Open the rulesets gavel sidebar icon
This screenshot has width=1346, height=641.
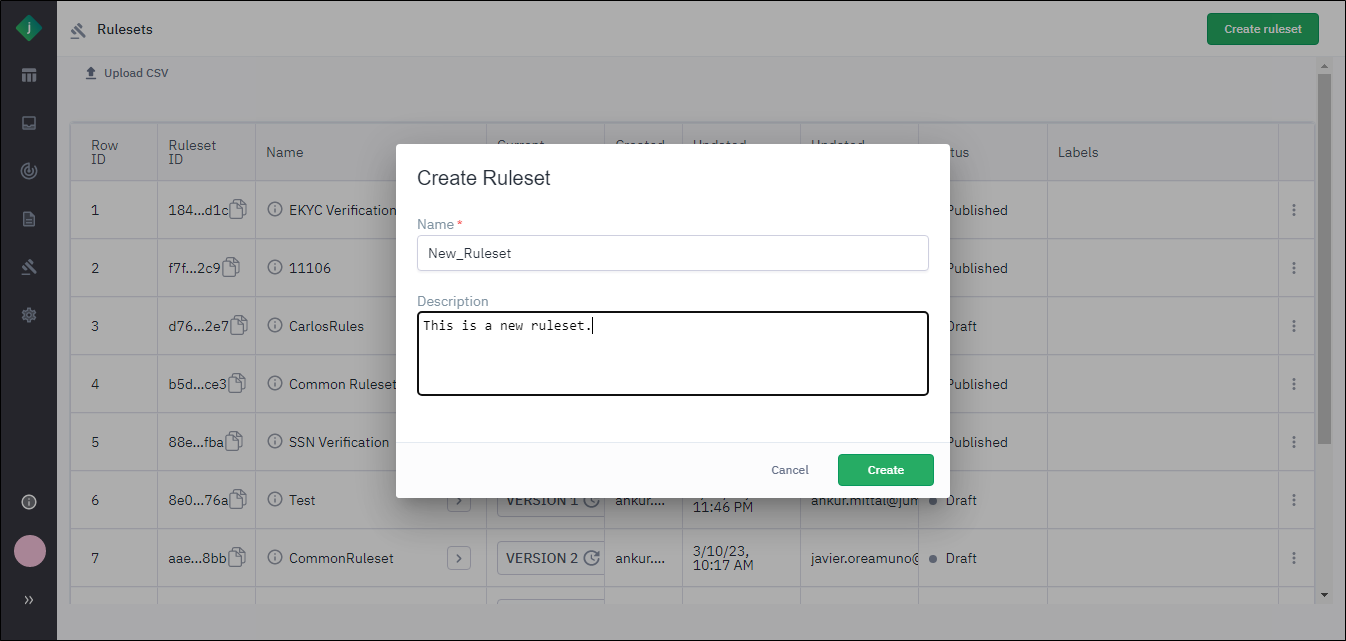pyautogui.click(x=29, y=267)
